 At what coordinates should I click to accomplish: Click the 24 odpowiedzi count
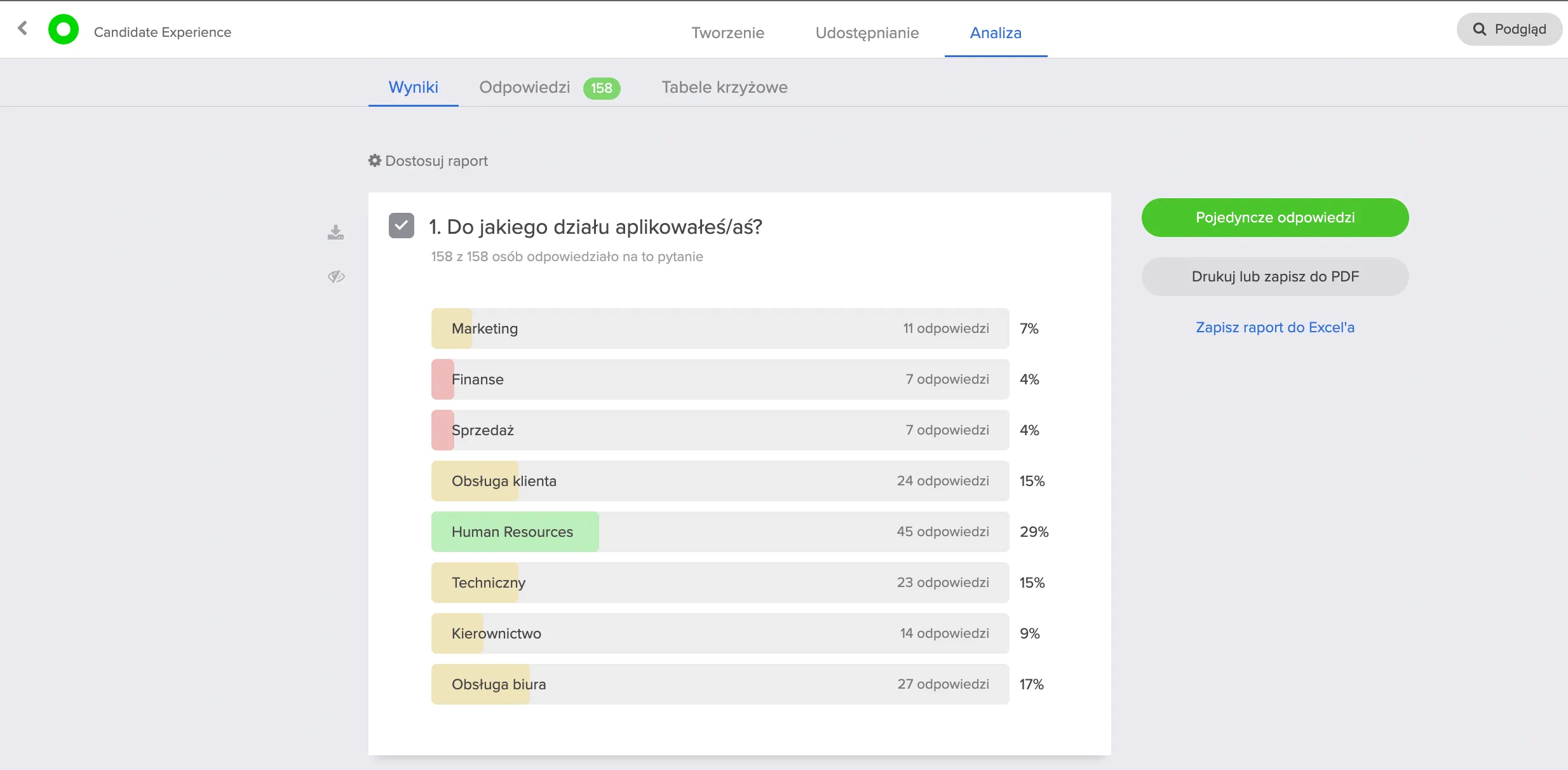click(943, 481)
